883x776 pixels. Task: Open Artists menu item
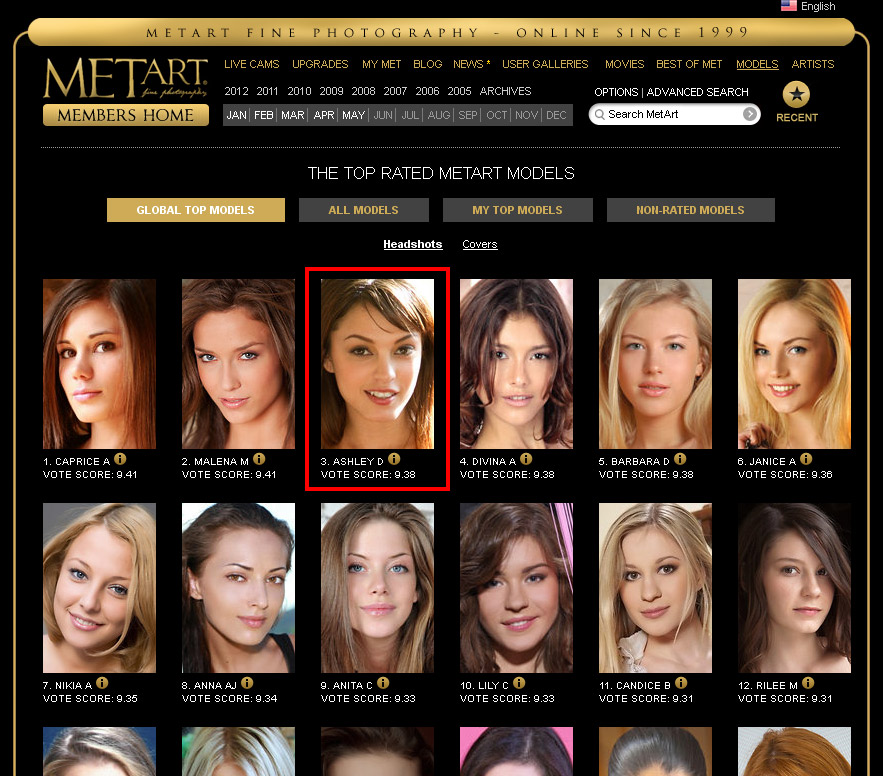point(813,64)
